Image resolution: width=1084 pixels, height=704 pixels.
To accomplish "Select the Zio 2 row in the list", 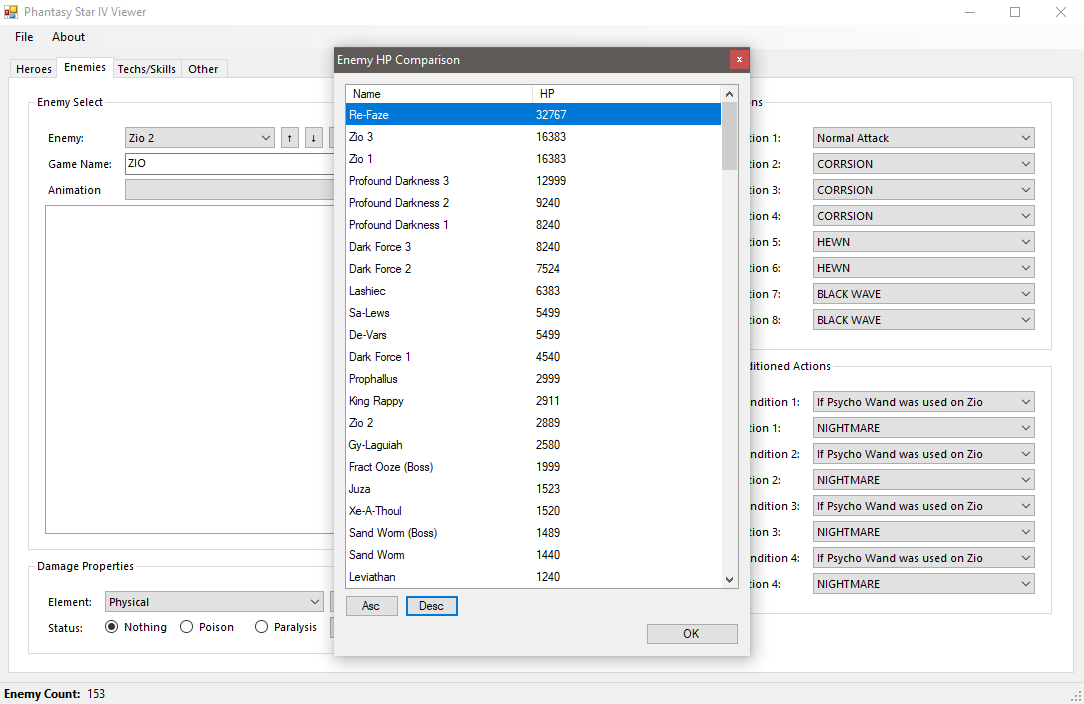I will point(533,423).
